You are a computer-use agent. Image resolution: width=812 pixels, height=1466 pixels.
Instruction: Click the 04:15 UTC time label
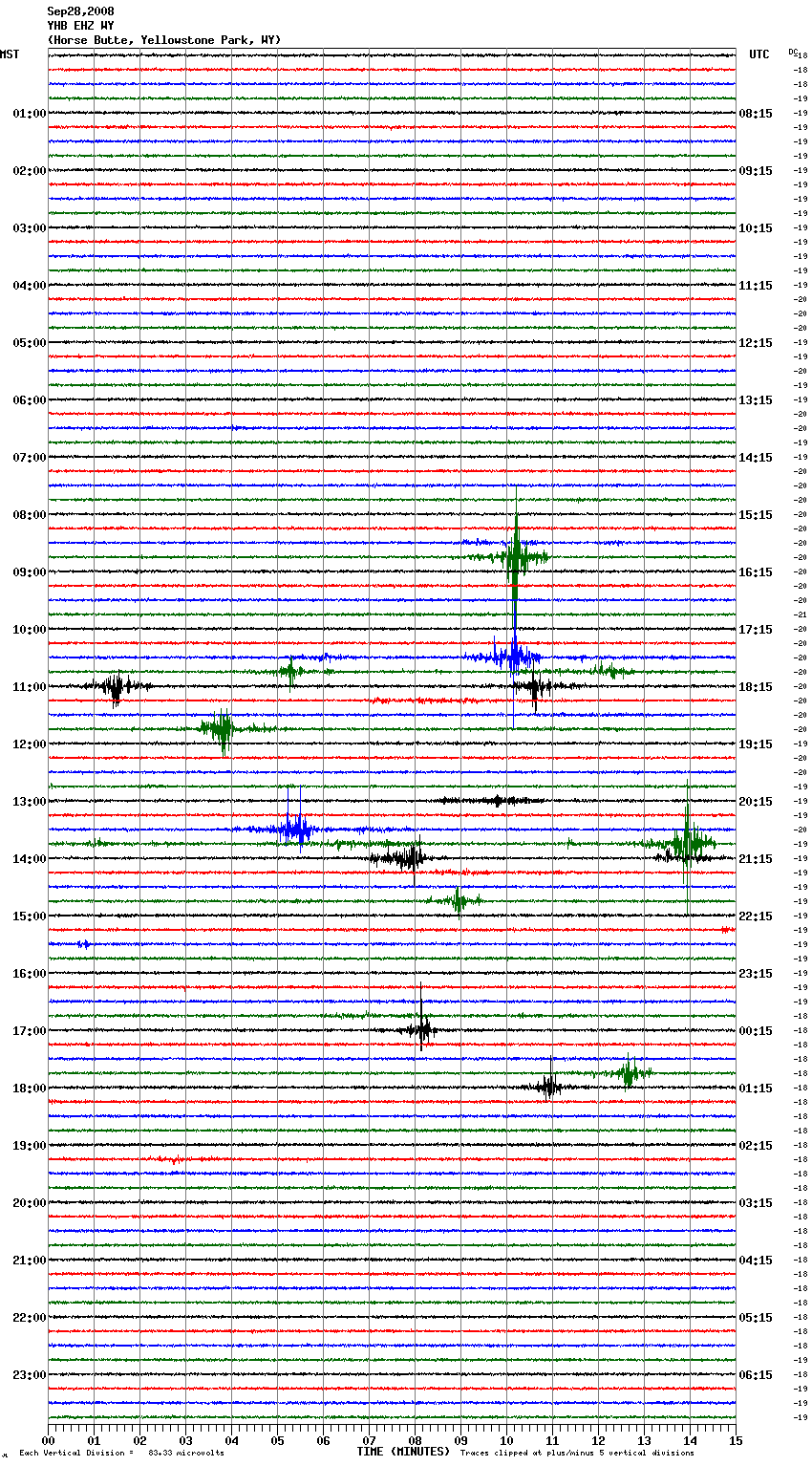pos(756,1261)
